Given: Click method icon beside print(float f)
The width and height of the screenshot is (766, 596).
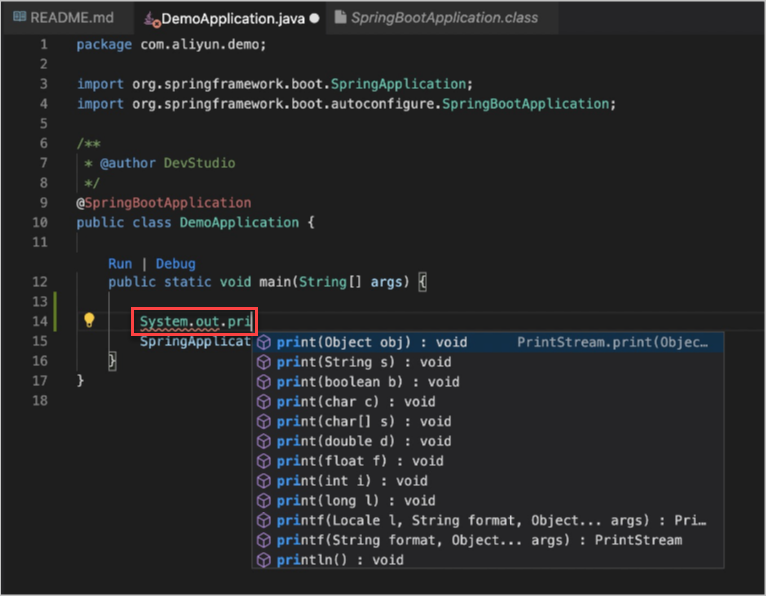Looking at the screenshot, I should (264, 461).
